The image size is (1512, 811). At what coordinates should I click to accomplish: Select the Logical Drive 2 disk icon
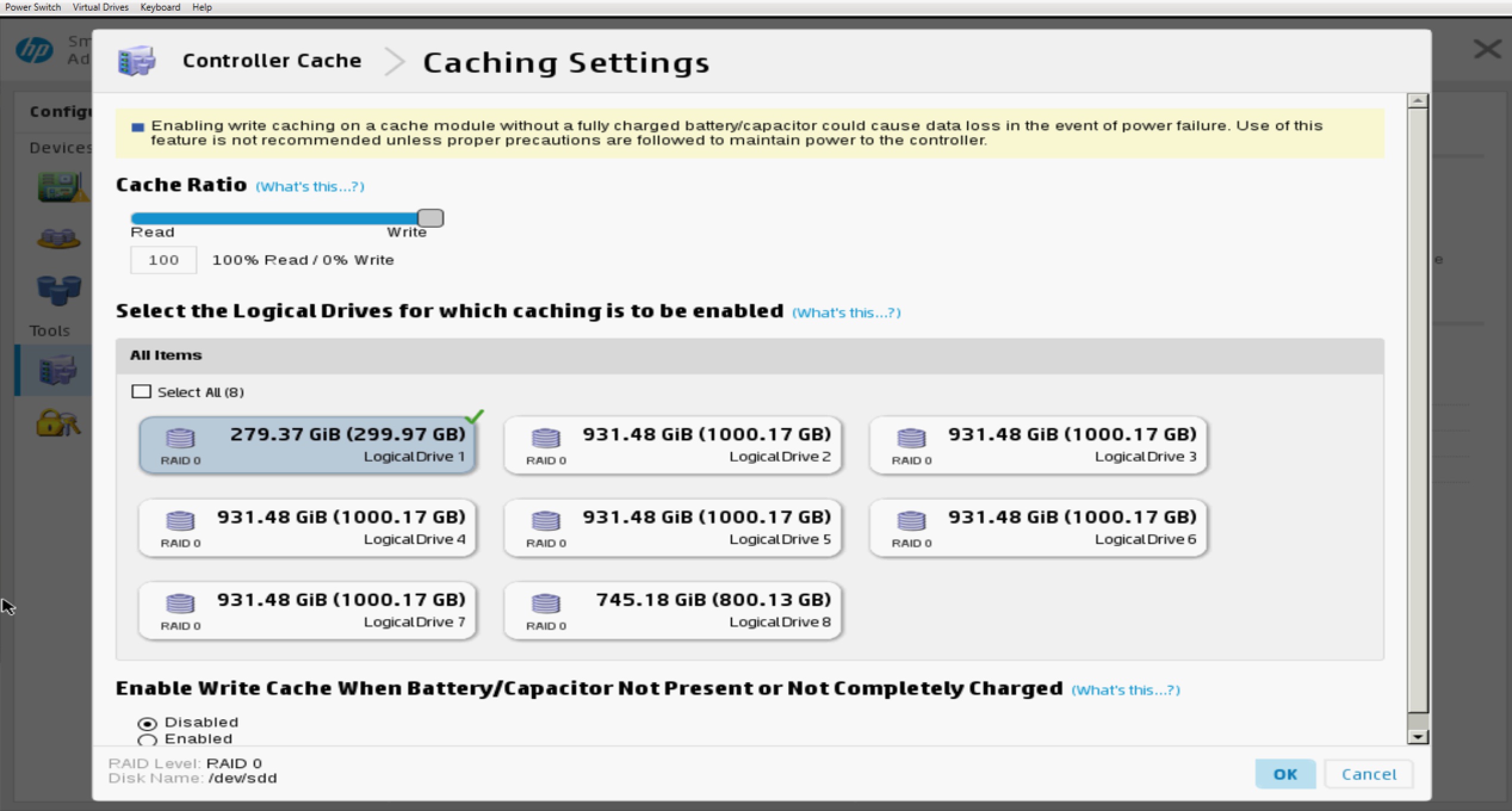(x=546, y=438)
